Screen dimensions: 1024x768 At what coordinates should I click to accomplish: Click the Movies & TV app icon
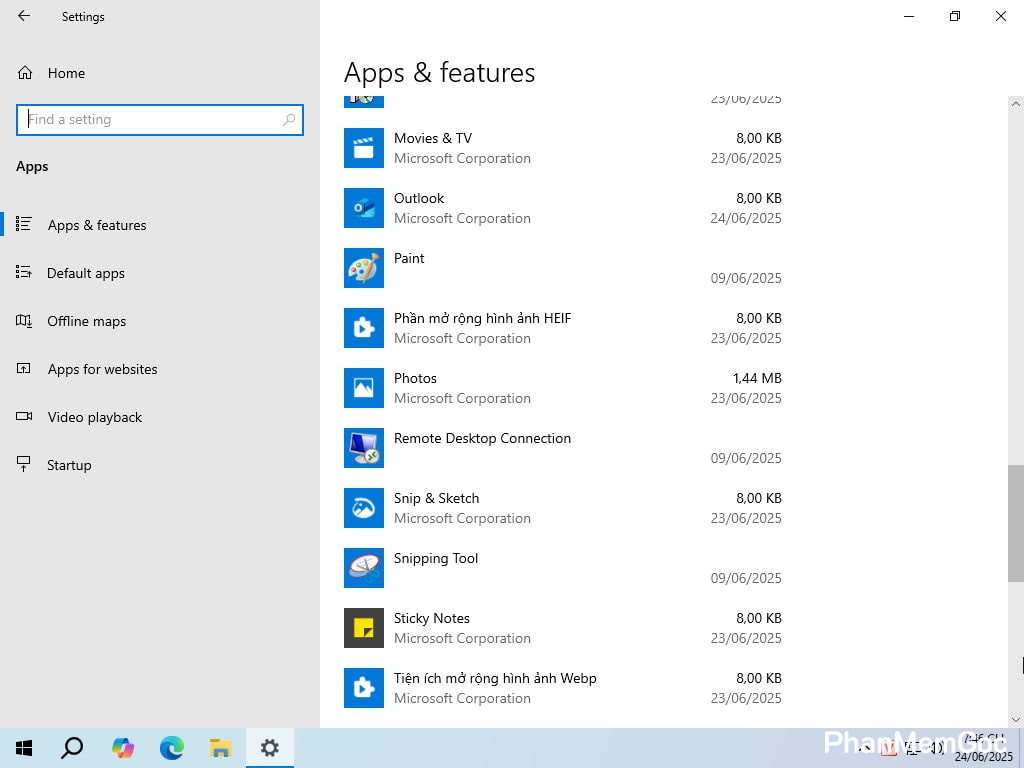click(x=364, y=148)
